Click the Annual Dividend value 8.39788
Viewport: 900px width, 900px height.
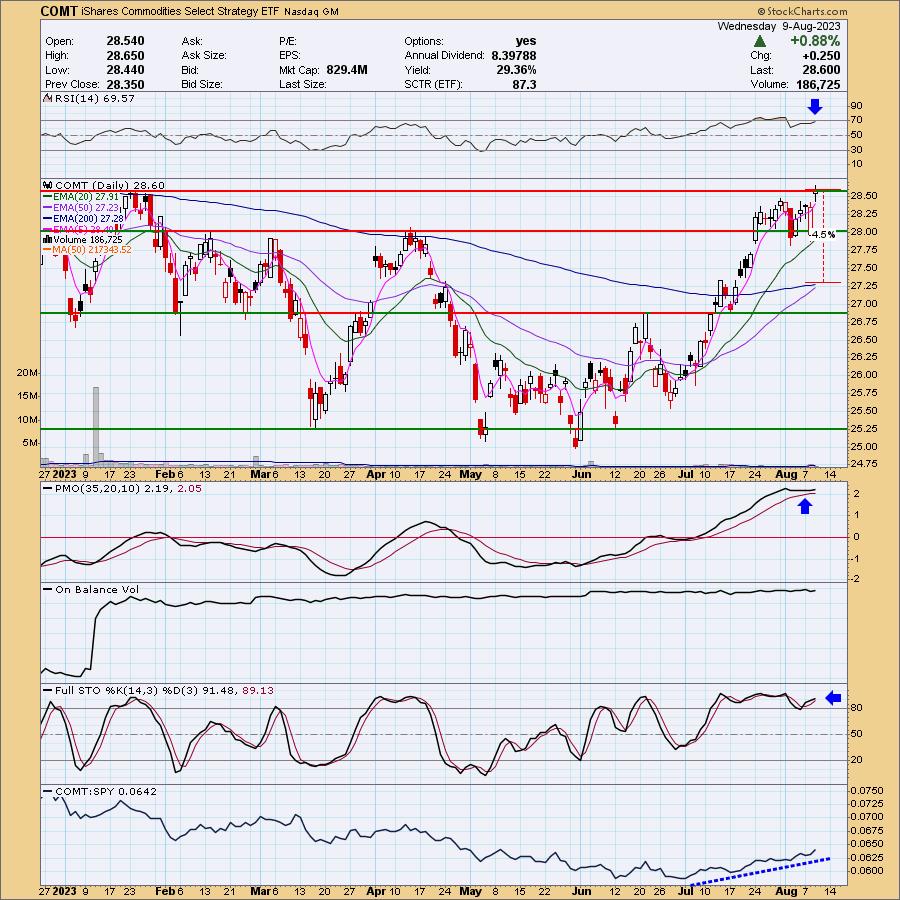point(514,55)
